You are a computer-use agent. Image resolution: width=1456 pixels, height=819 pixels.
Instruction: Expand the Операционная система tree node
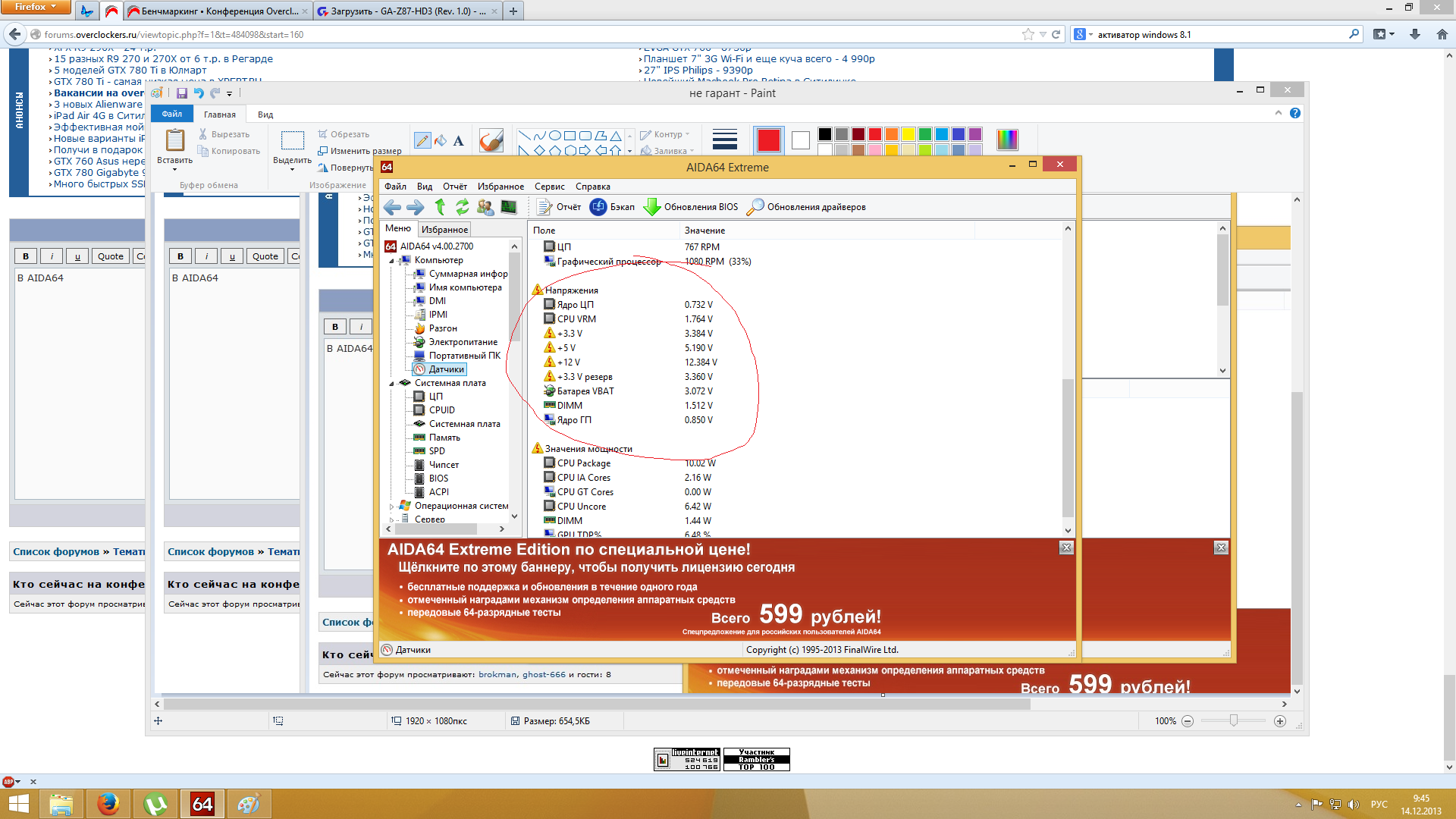click(x=392, y=507)
